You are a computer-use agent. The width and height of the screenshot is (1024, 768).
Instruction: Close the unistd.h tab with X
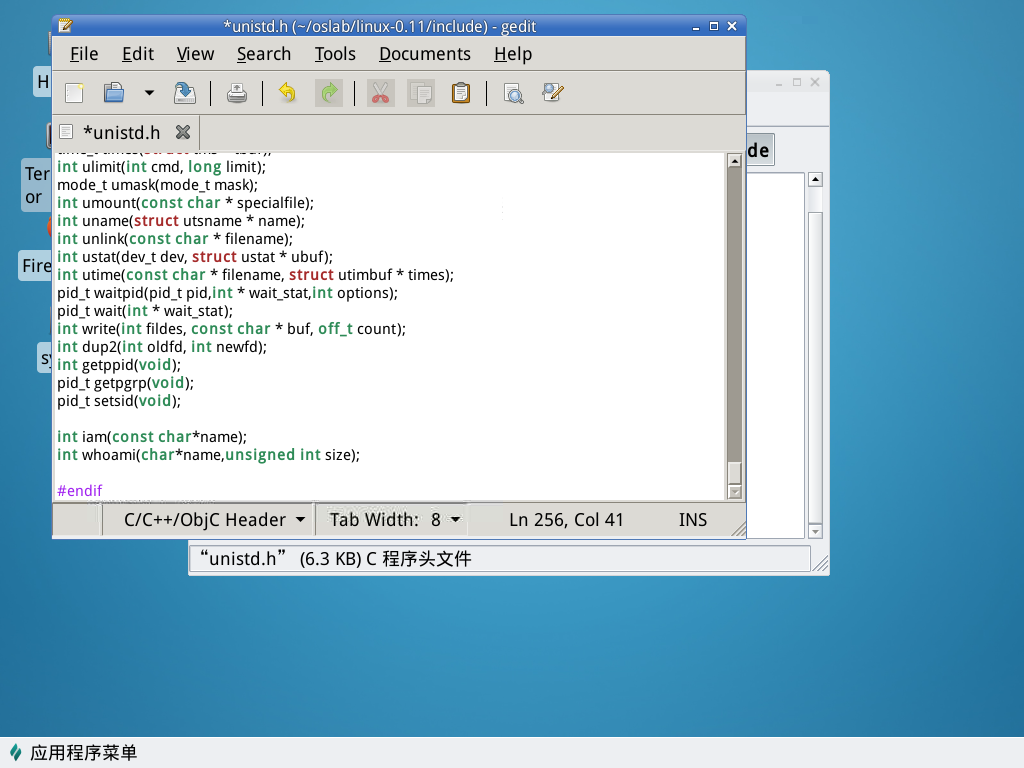[182, 132]
